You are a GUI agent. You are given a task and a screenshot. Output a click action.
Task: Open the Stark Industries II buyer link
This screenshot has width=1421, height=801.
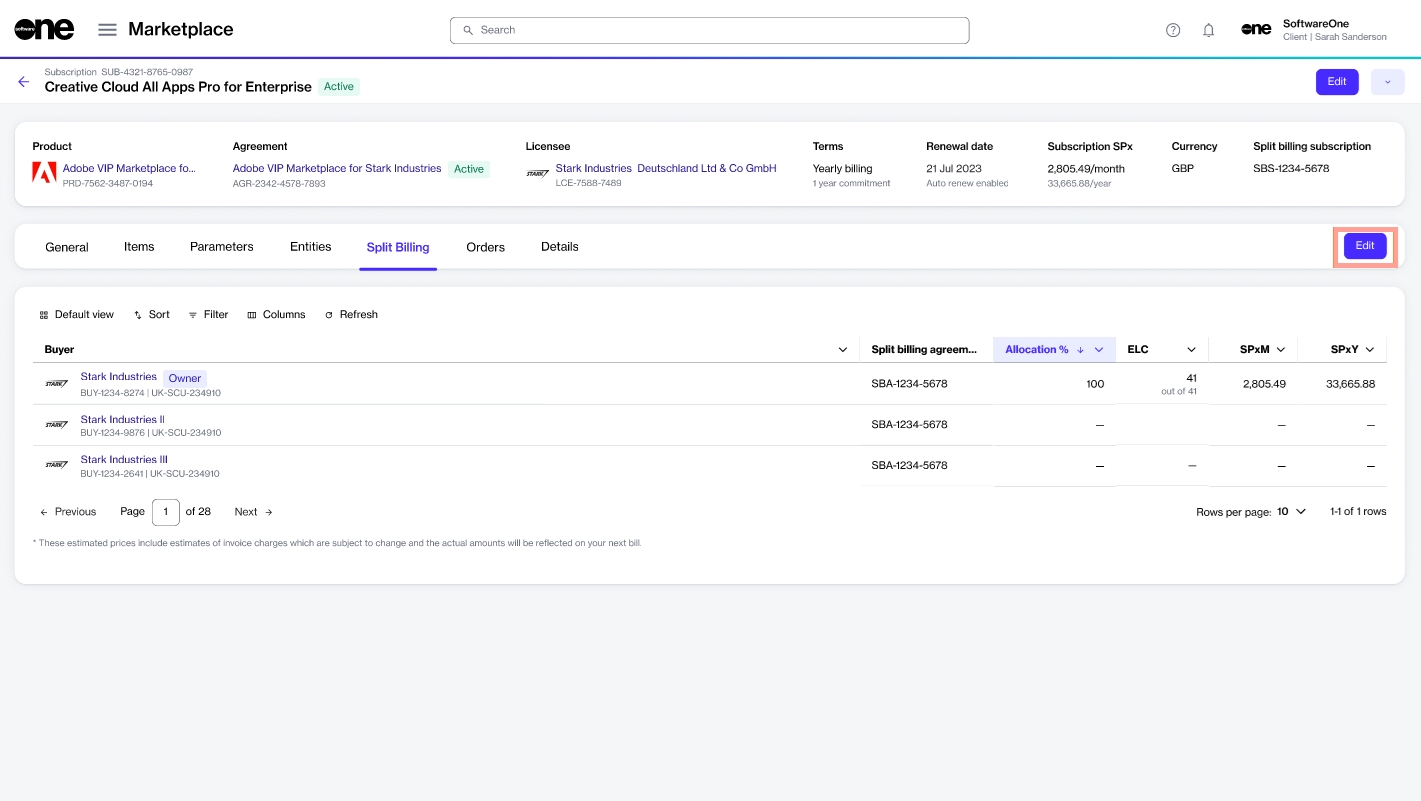[x=122, y=419]
